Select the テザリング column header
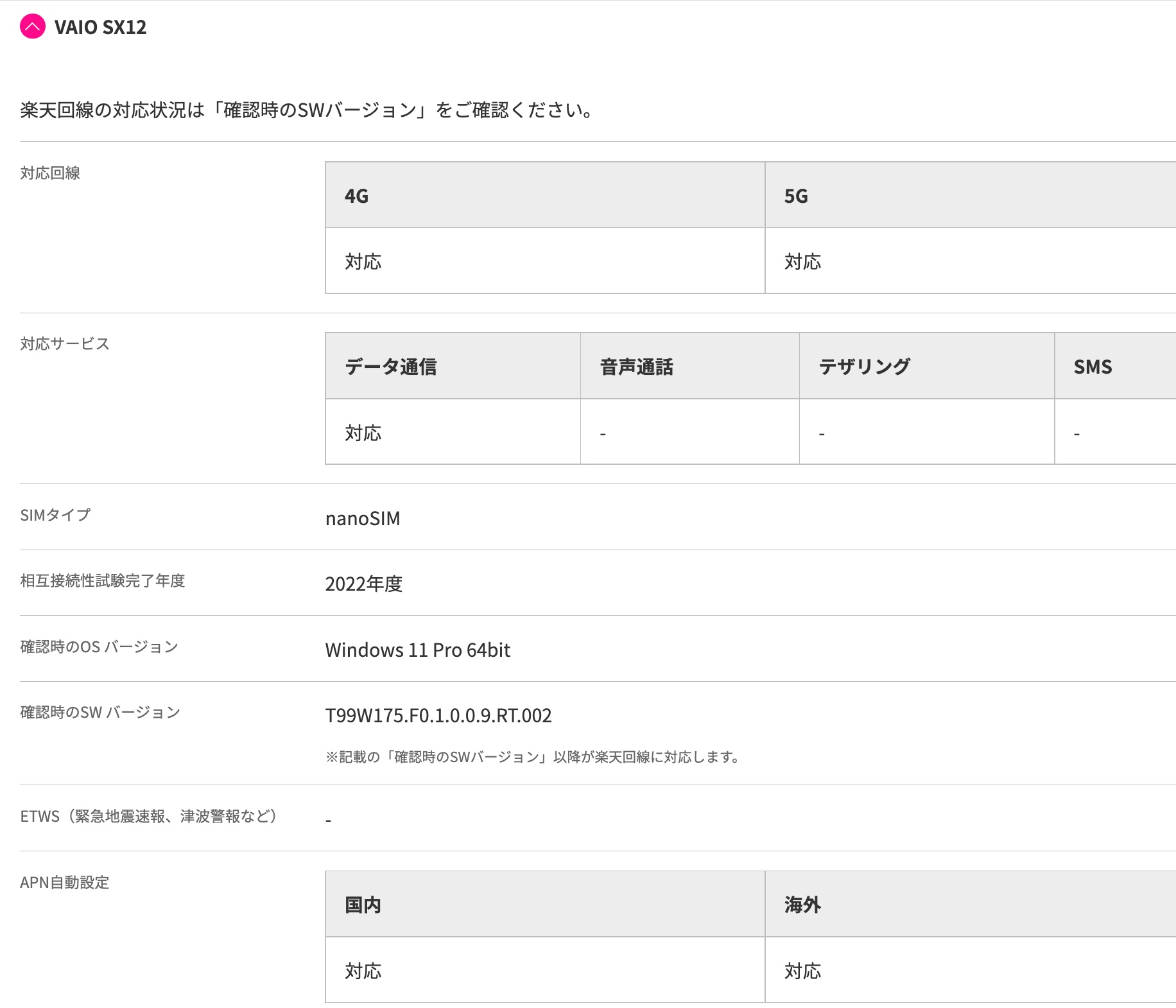This screenshot has height=1008, width=1176. [x=927, y=366]
